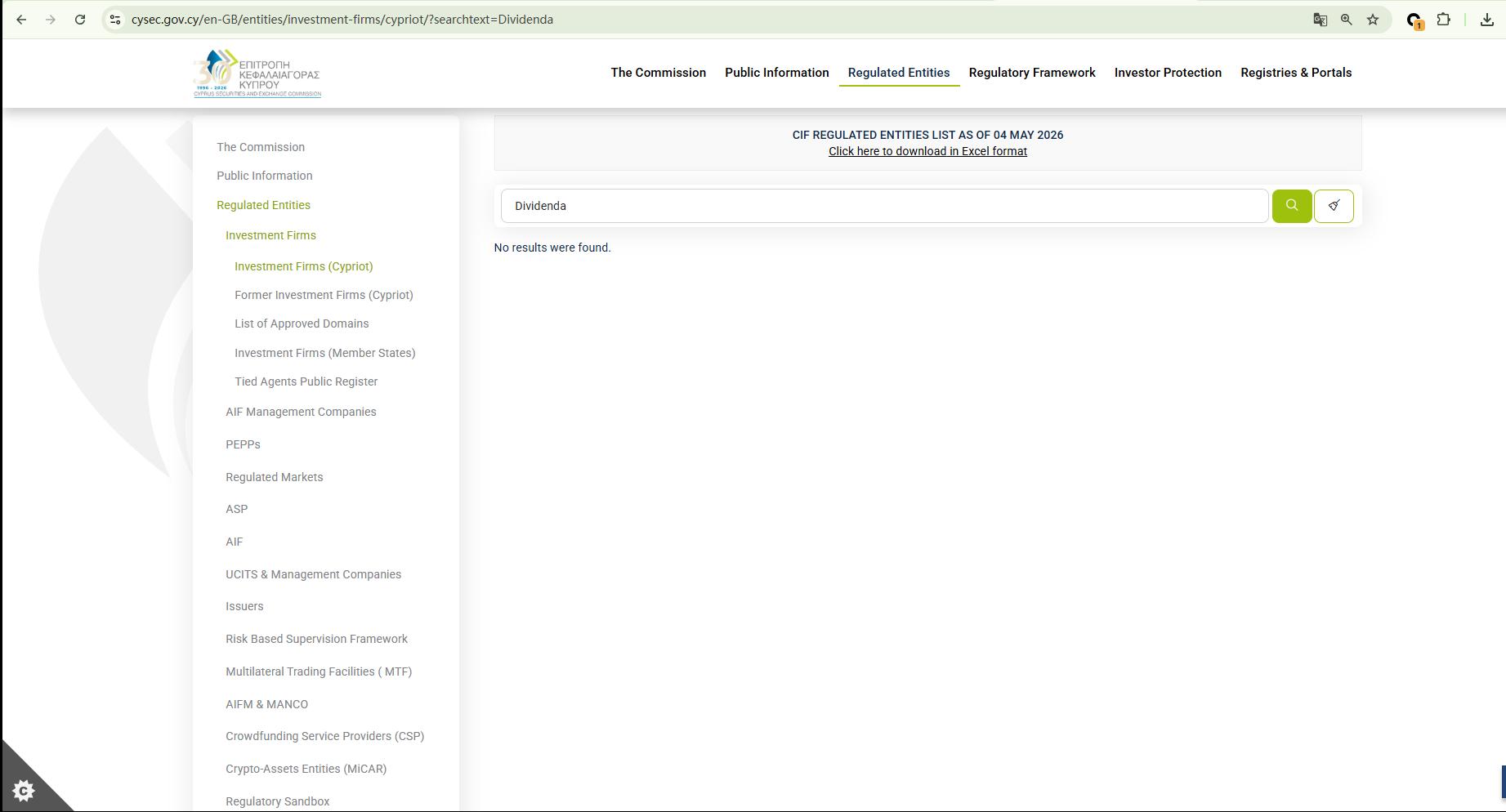
Task: Clear the search with the broom button
Action: (1334, 206)
